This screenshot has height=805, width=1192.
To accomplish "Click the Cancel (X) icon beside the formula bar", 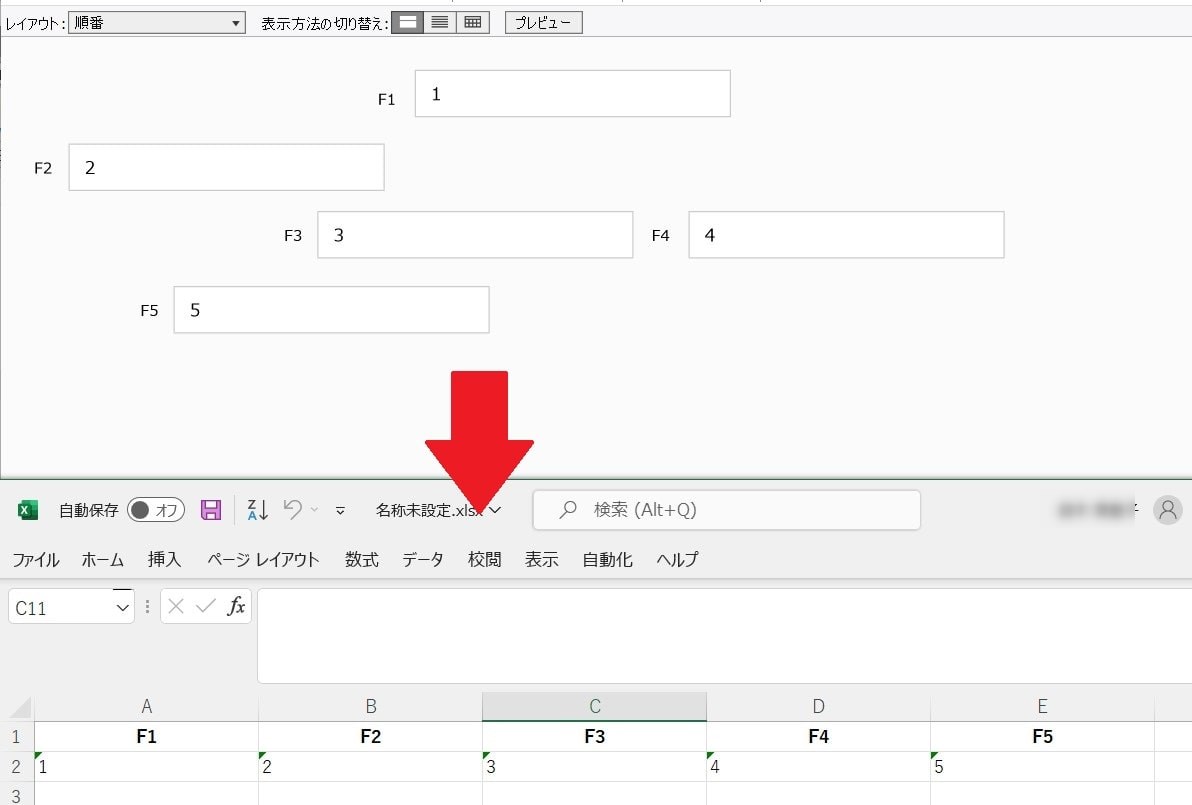I will tap(175, 605).
